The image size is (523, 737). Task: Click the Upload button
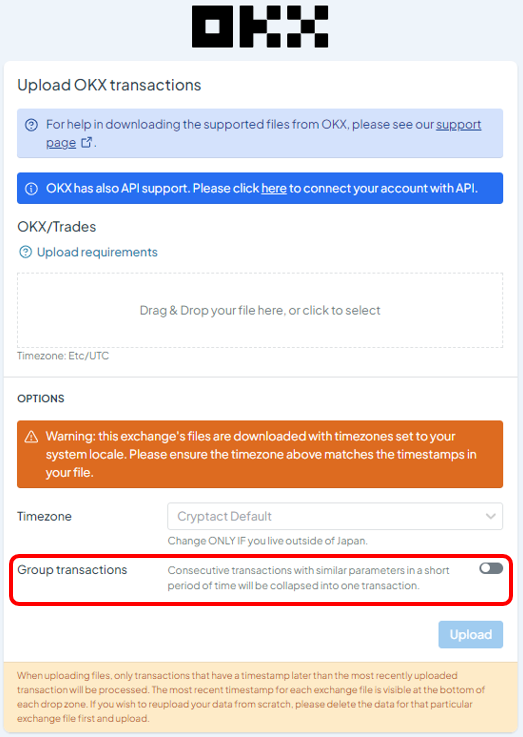[x=471, y=635]
